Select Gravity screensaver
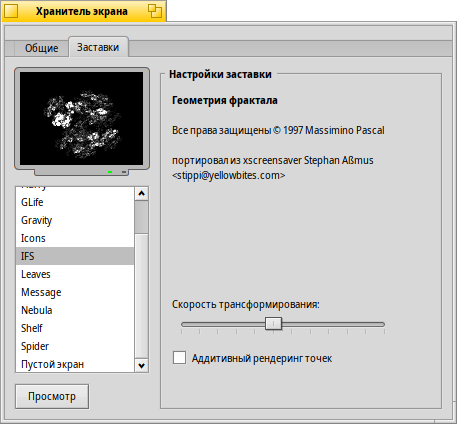 click(x=75, y=220)
